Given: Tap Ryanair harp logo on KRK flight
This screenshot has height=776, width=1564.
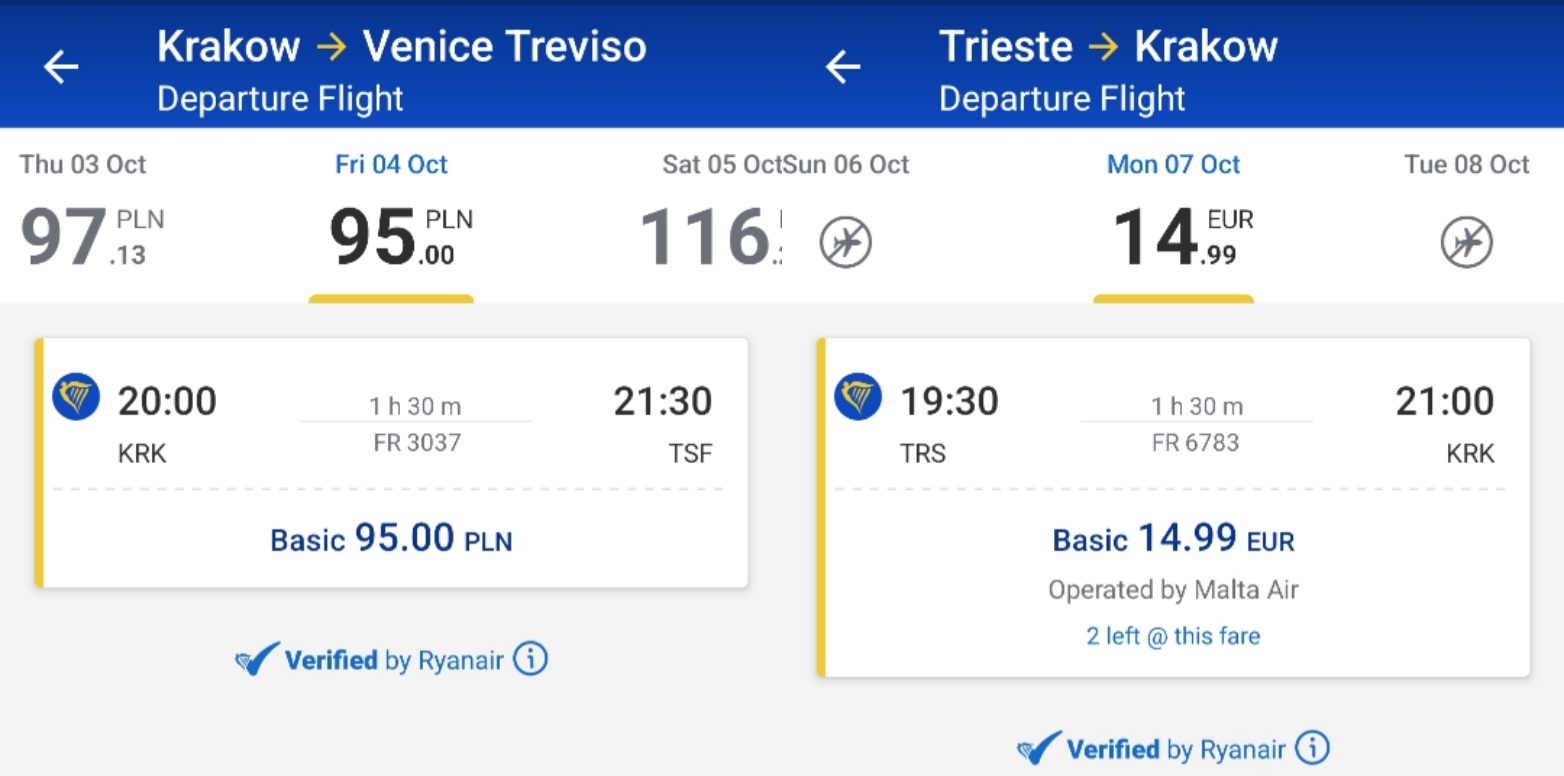Looking at the screenshot, I should (x=76, y=397).
